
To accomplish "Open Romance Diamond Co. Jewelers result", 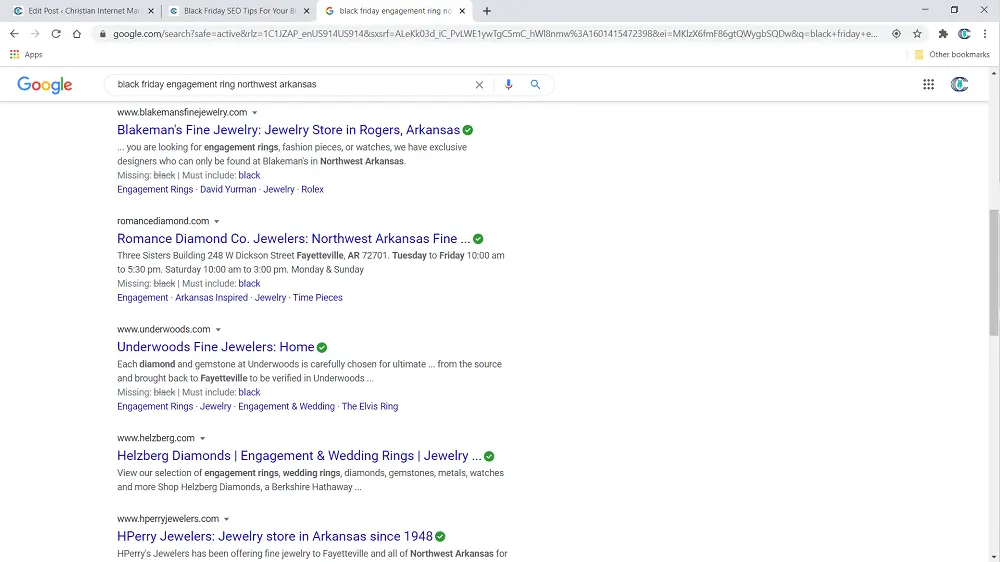I will [x=293, y=239].
